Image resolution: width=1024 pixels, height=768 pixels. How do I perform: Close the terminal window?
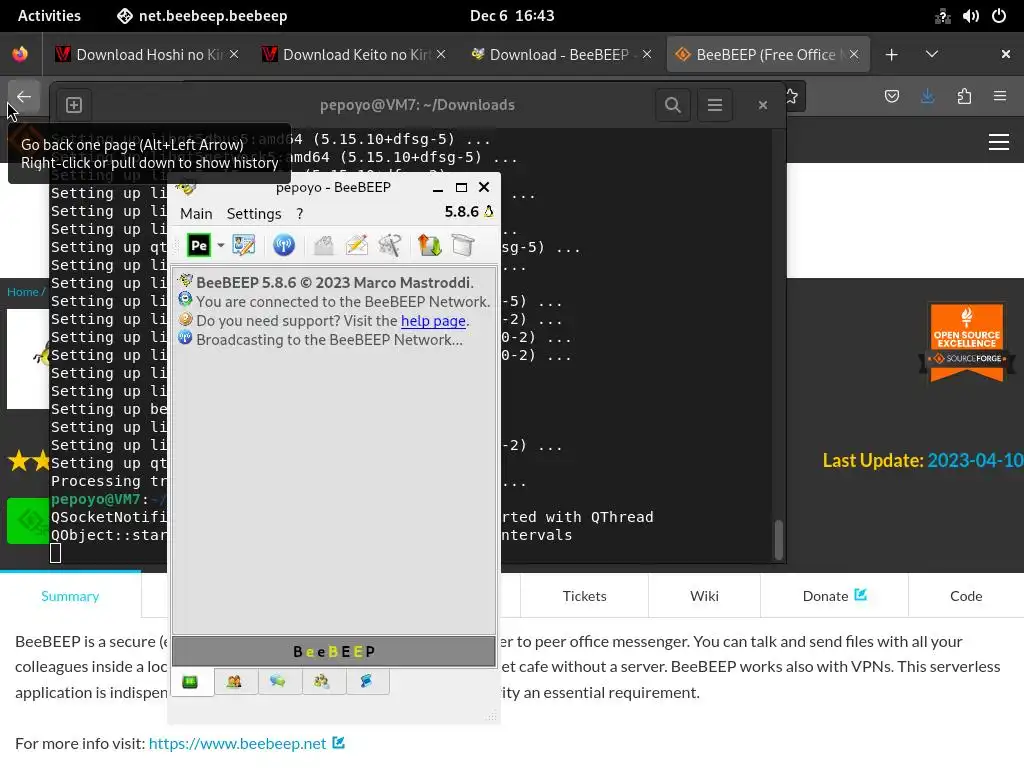[762, 104]
